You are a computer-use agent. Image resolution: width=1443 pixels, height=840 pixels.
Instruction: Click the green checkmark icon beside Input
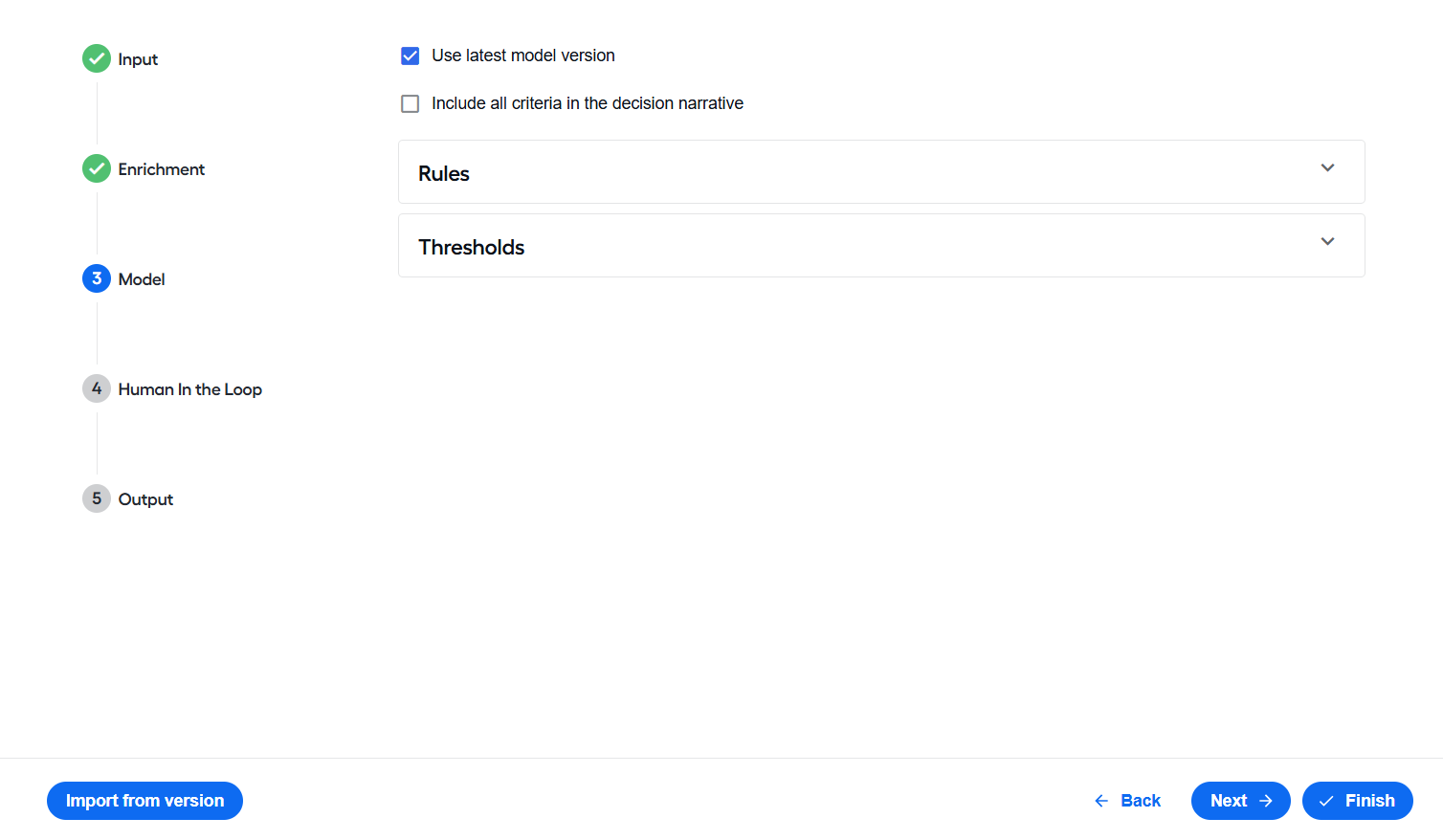[x=97, y=58]
